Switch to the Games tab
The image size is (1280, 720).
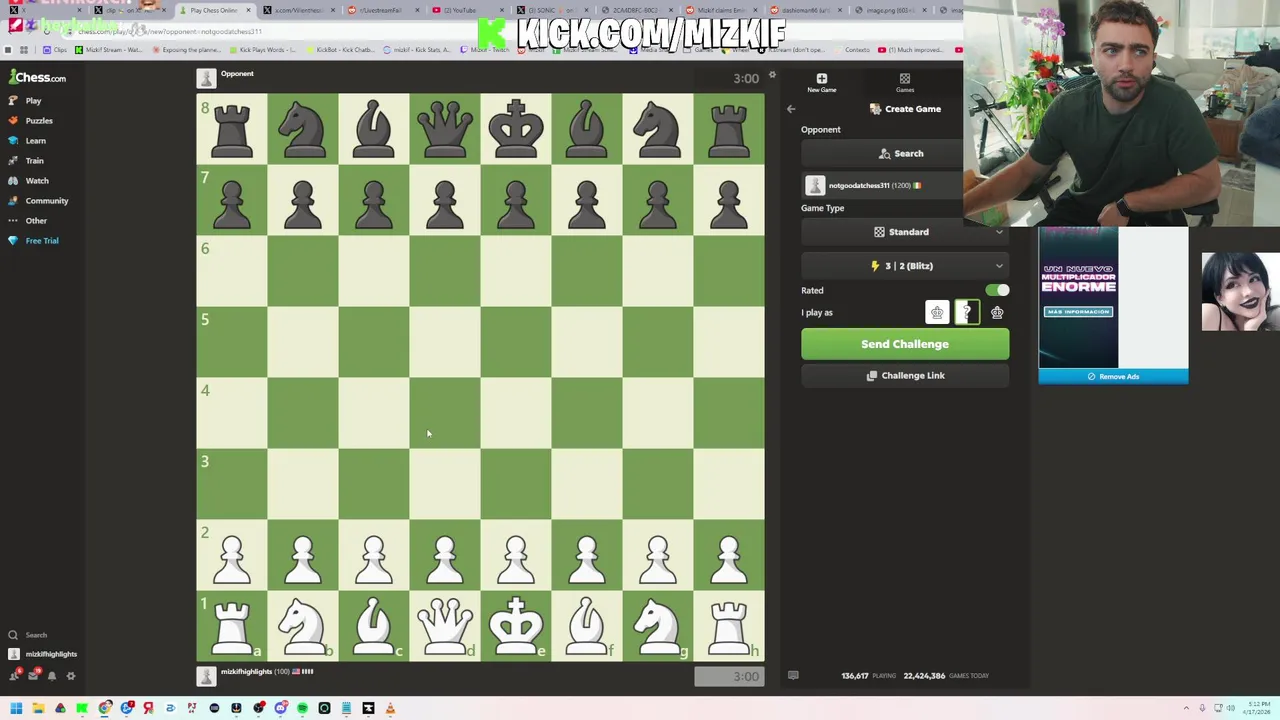click(905, 83)
